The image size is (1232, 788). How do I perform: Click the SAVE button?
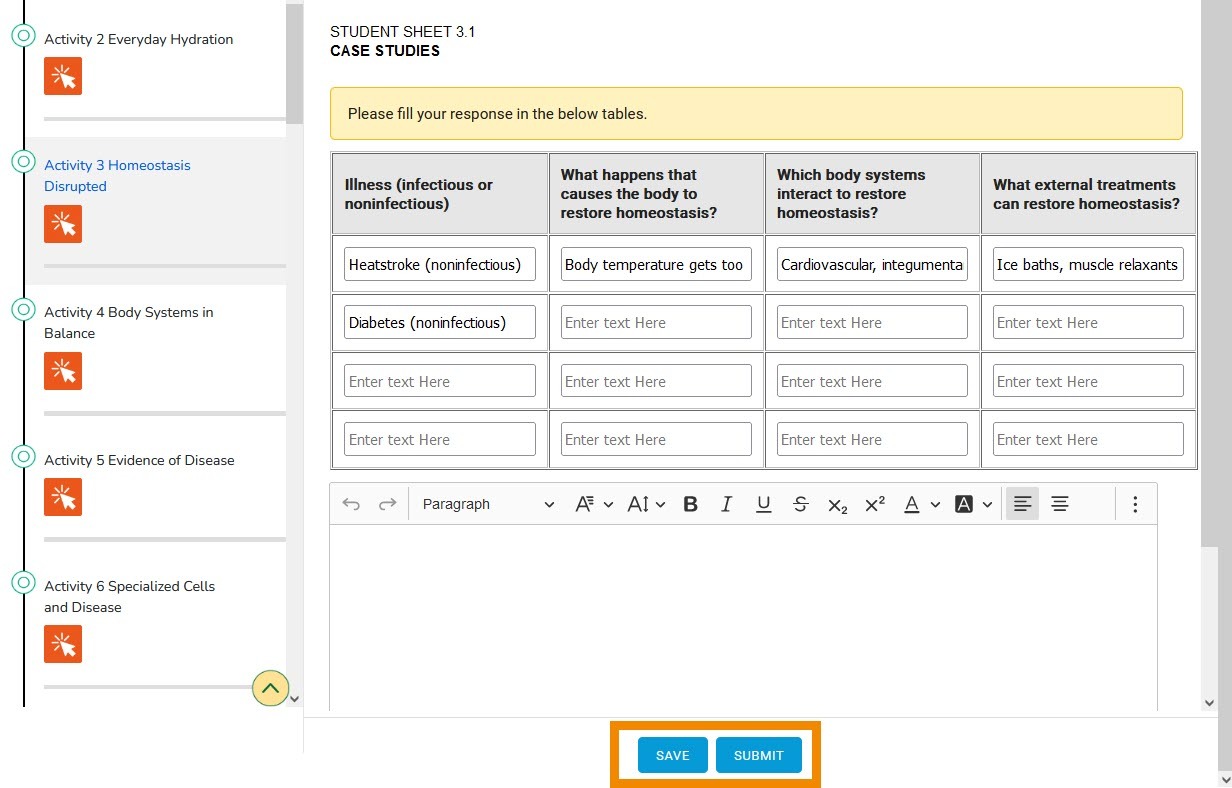pyautogui.click(x=672, y=755)
